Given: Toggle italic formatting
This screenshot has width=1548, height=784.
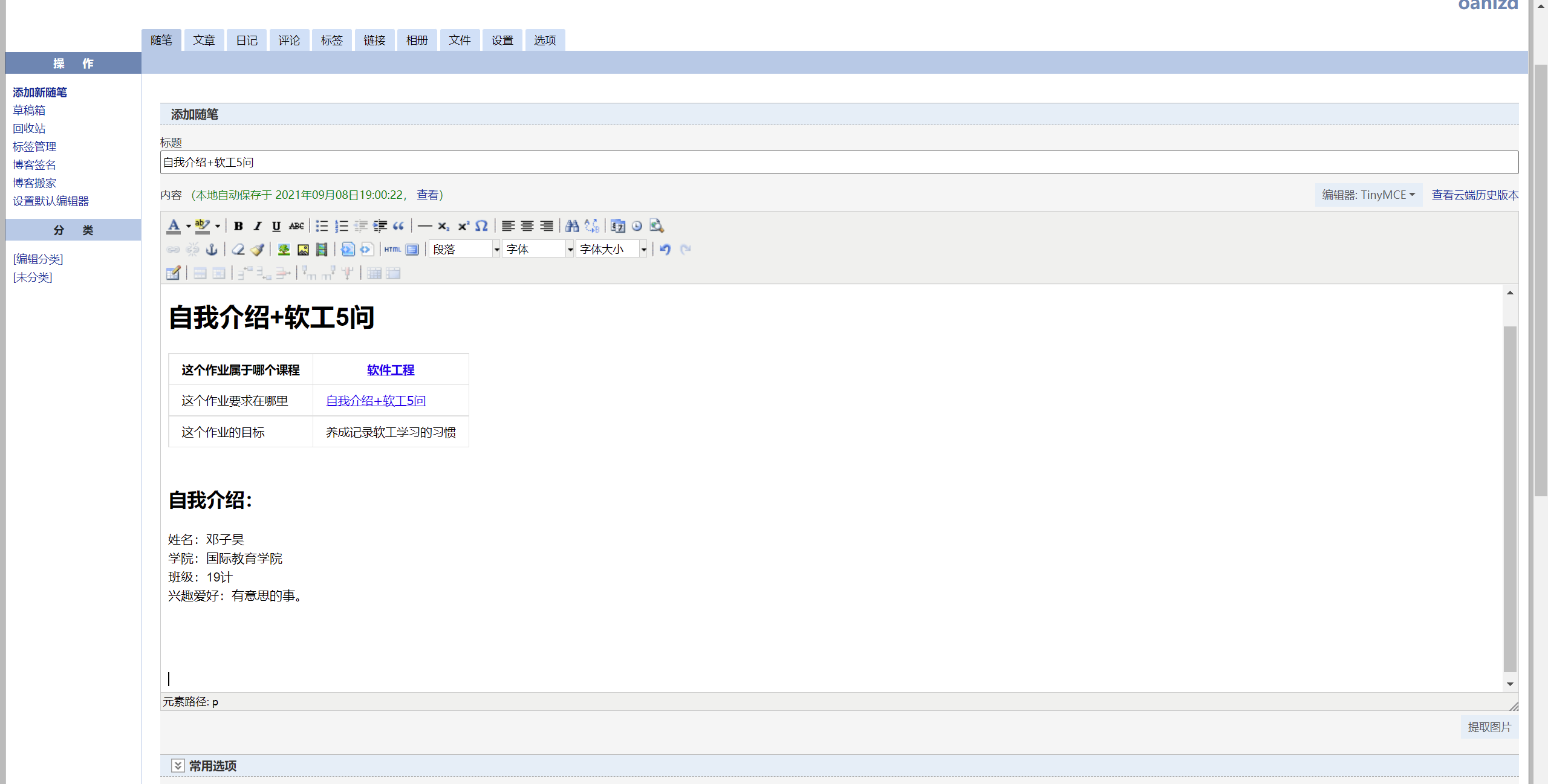Looking at the screenshot, I should tap(258, 226).
